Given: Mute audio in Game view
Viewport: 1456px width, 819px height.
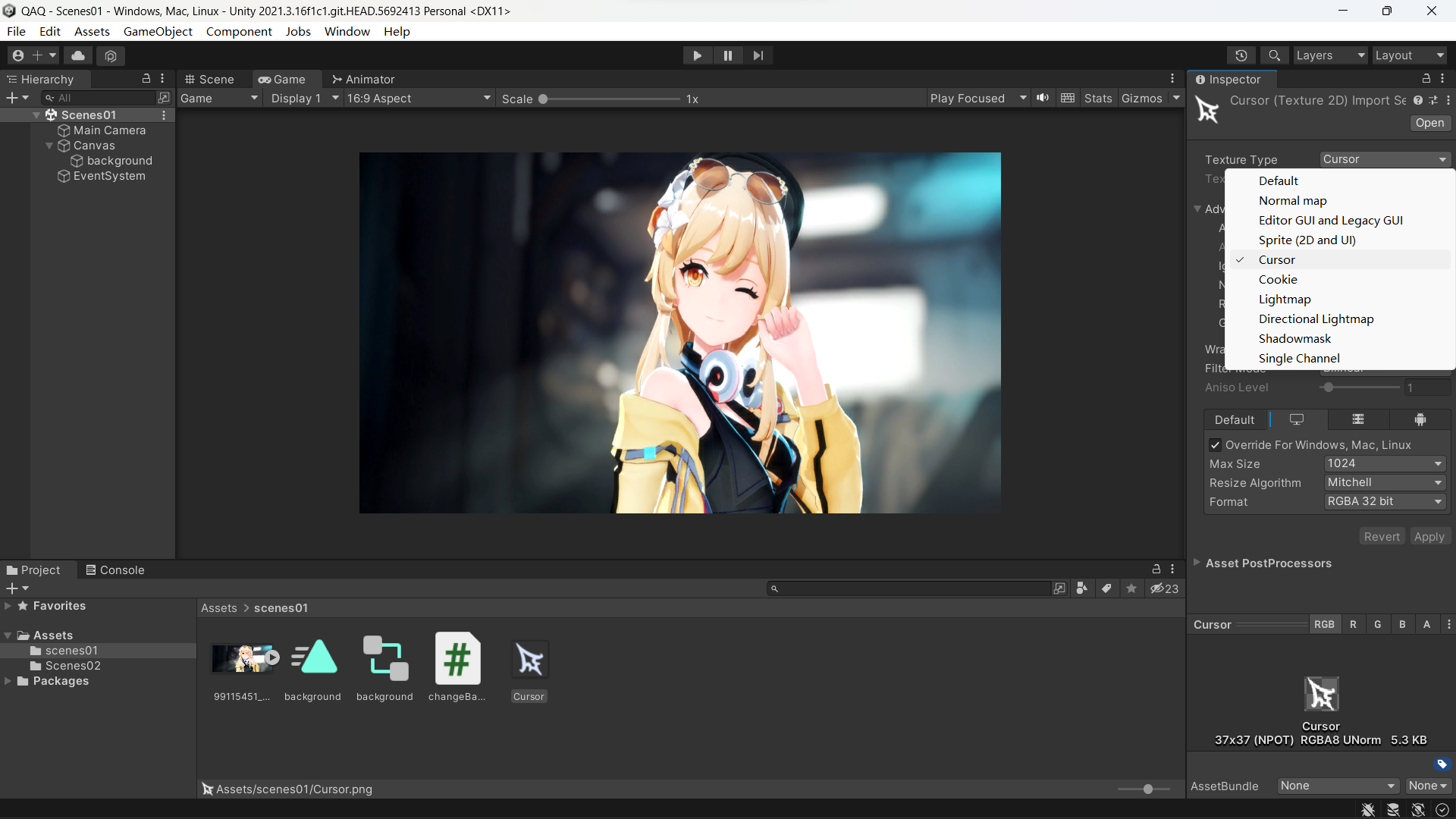Looking at the screenshot, I should coord(1043,98).
